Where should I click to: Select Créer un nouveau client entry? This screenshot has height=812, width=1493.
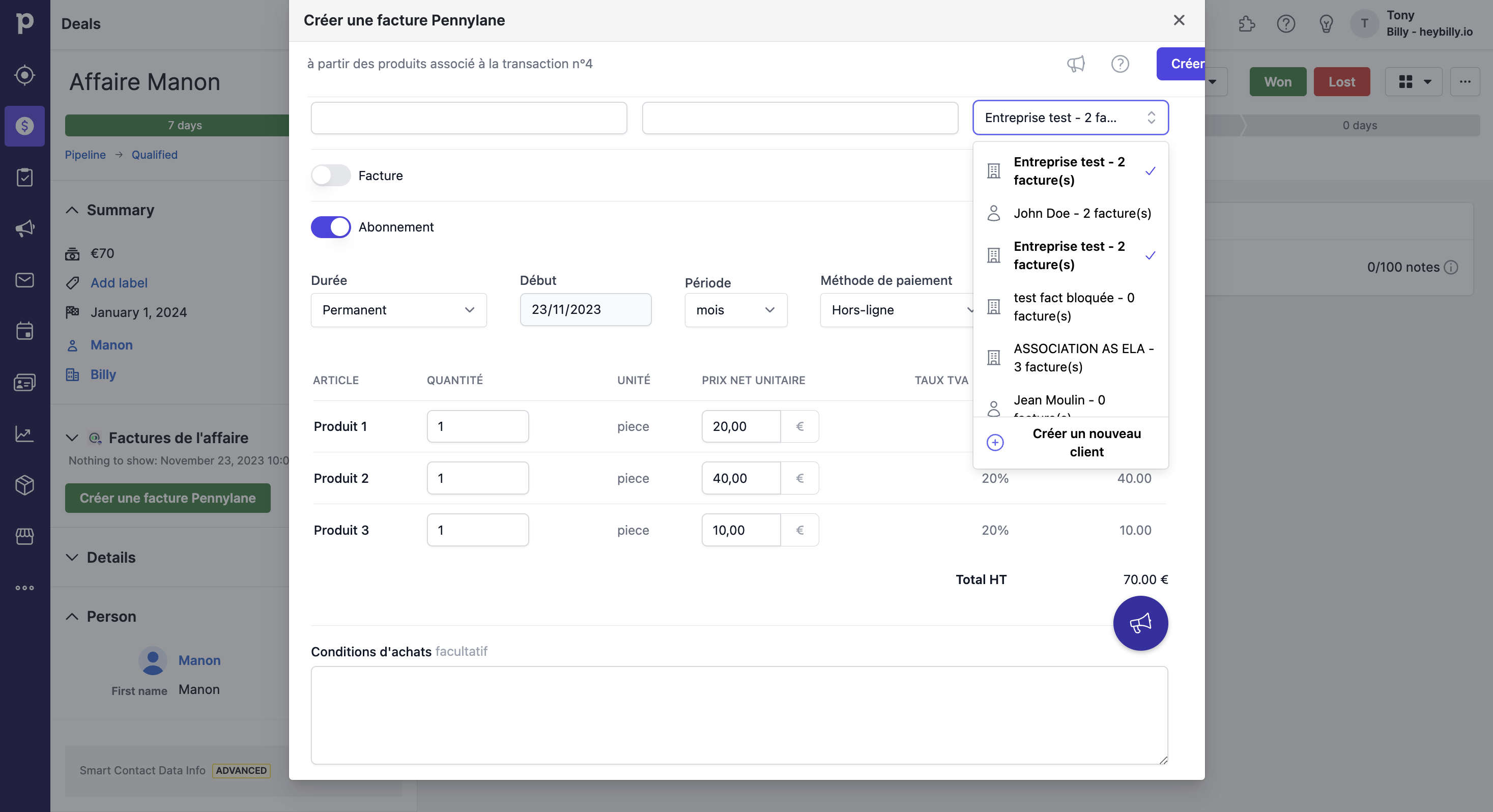click(1070, 442)
